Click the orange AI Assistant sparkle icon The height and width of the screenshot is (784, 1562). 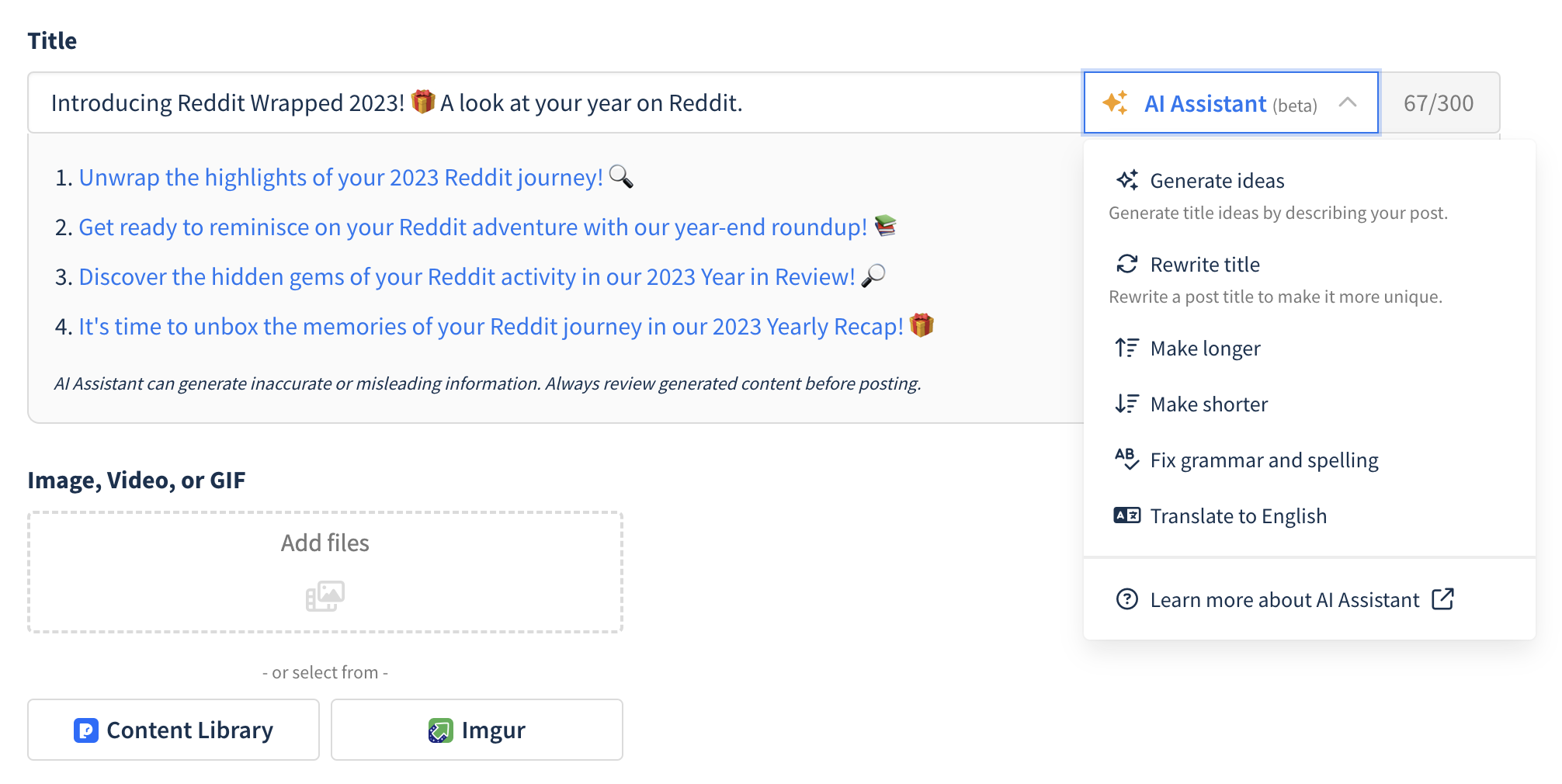pyautogui.click(x=1116, y=102)
